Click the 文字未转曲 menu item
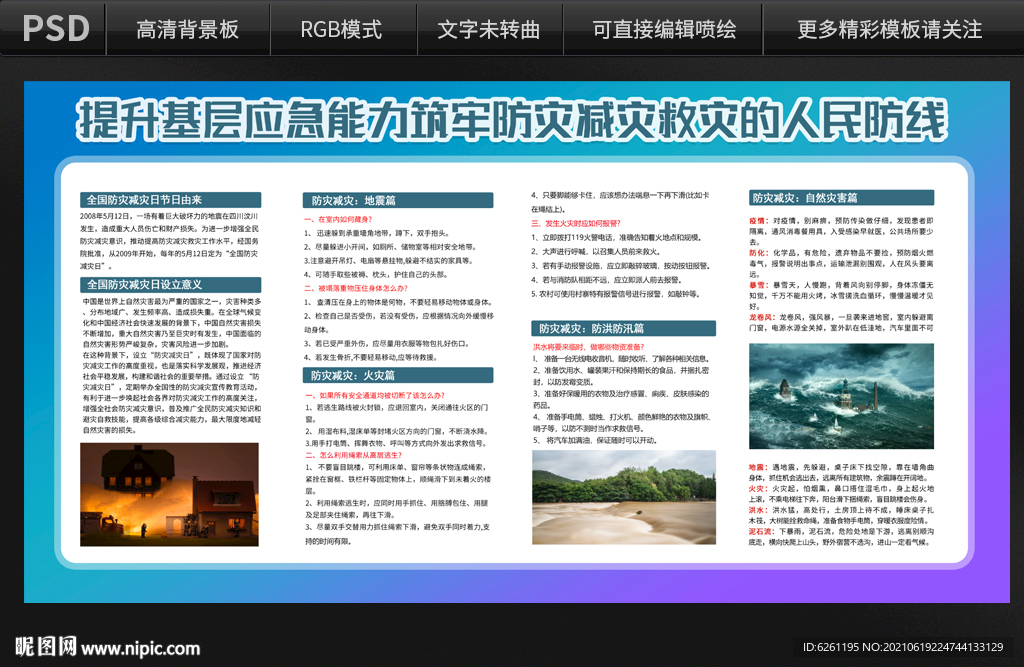The height and width of the screenshot is (667, 1024). (489, 30)
